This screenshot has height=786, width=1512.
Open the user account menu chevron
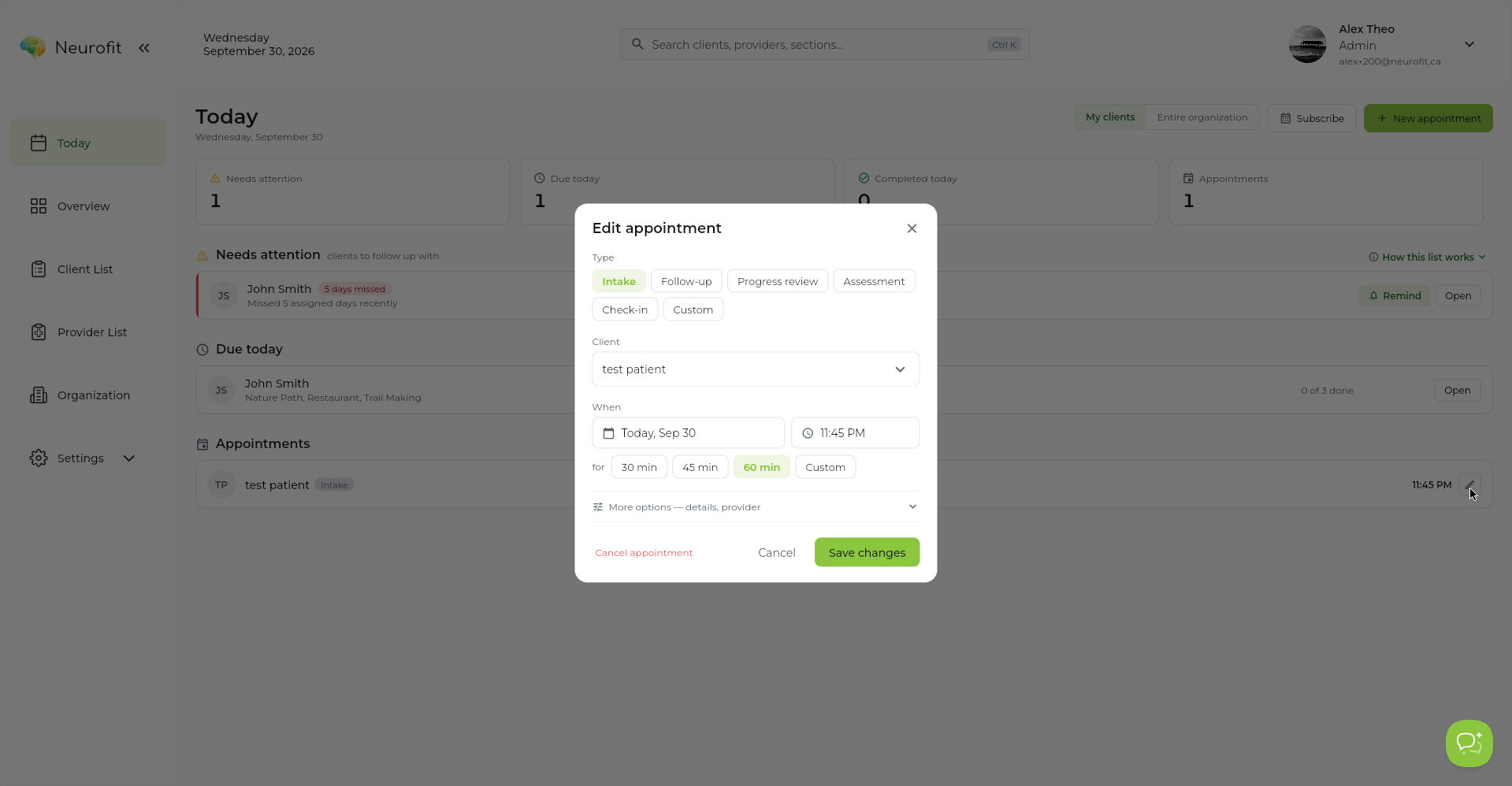tap(1469, 44)
